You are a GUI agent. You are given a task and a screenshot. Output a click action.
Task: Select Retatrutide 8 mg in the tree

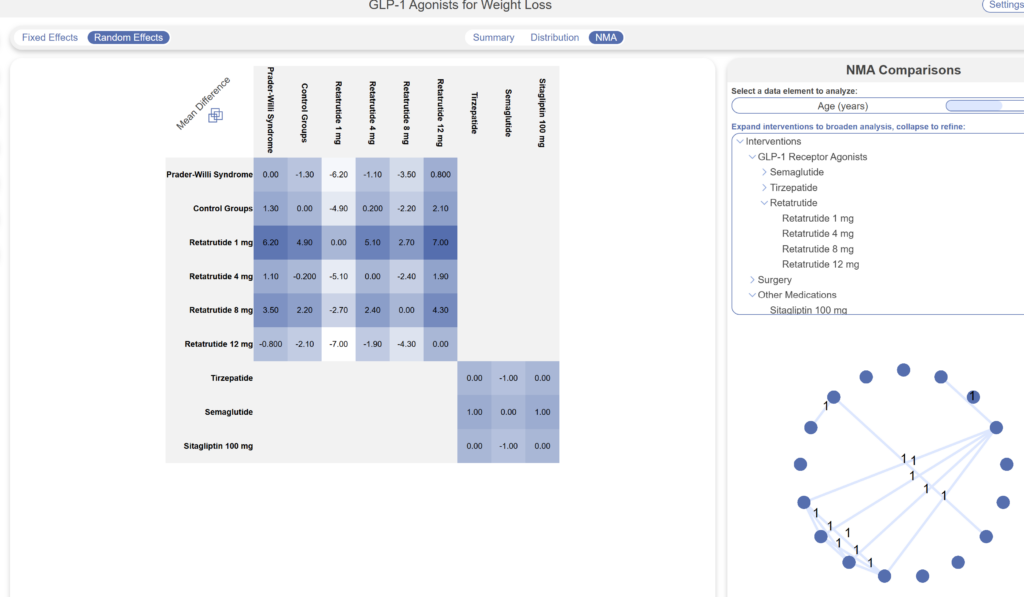[x=818, y=249]
